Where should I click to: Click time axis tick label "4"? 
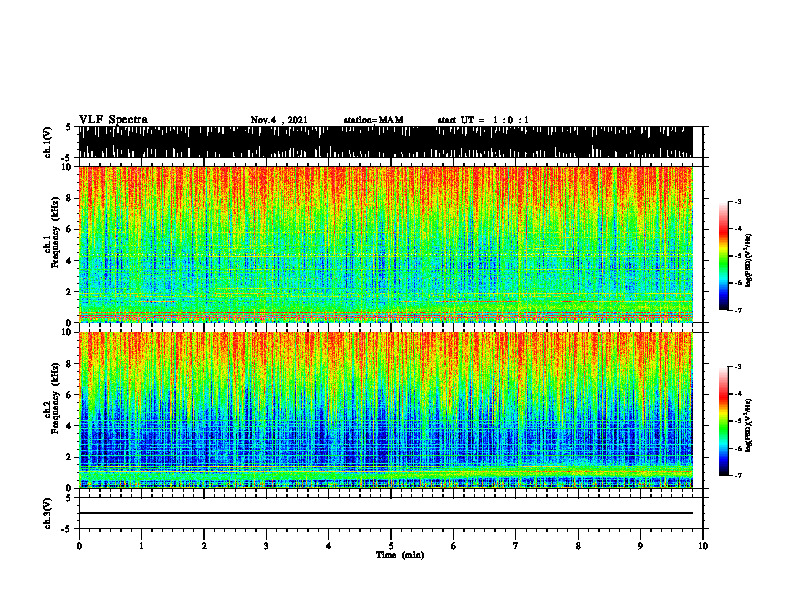point(329,546)
